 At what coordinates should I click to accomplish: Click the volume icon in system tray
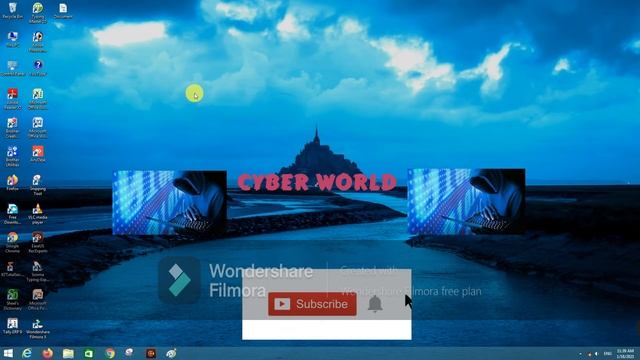(x=596, y=353)
